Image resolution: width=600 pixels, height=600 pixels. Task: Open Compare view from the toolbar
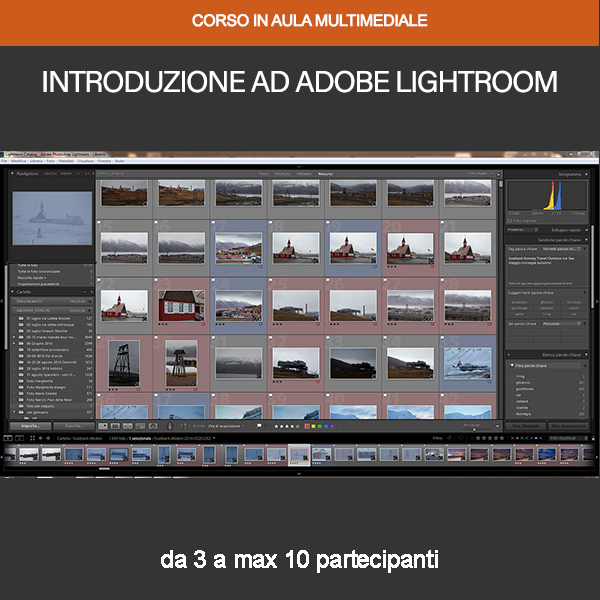[127, 426]
